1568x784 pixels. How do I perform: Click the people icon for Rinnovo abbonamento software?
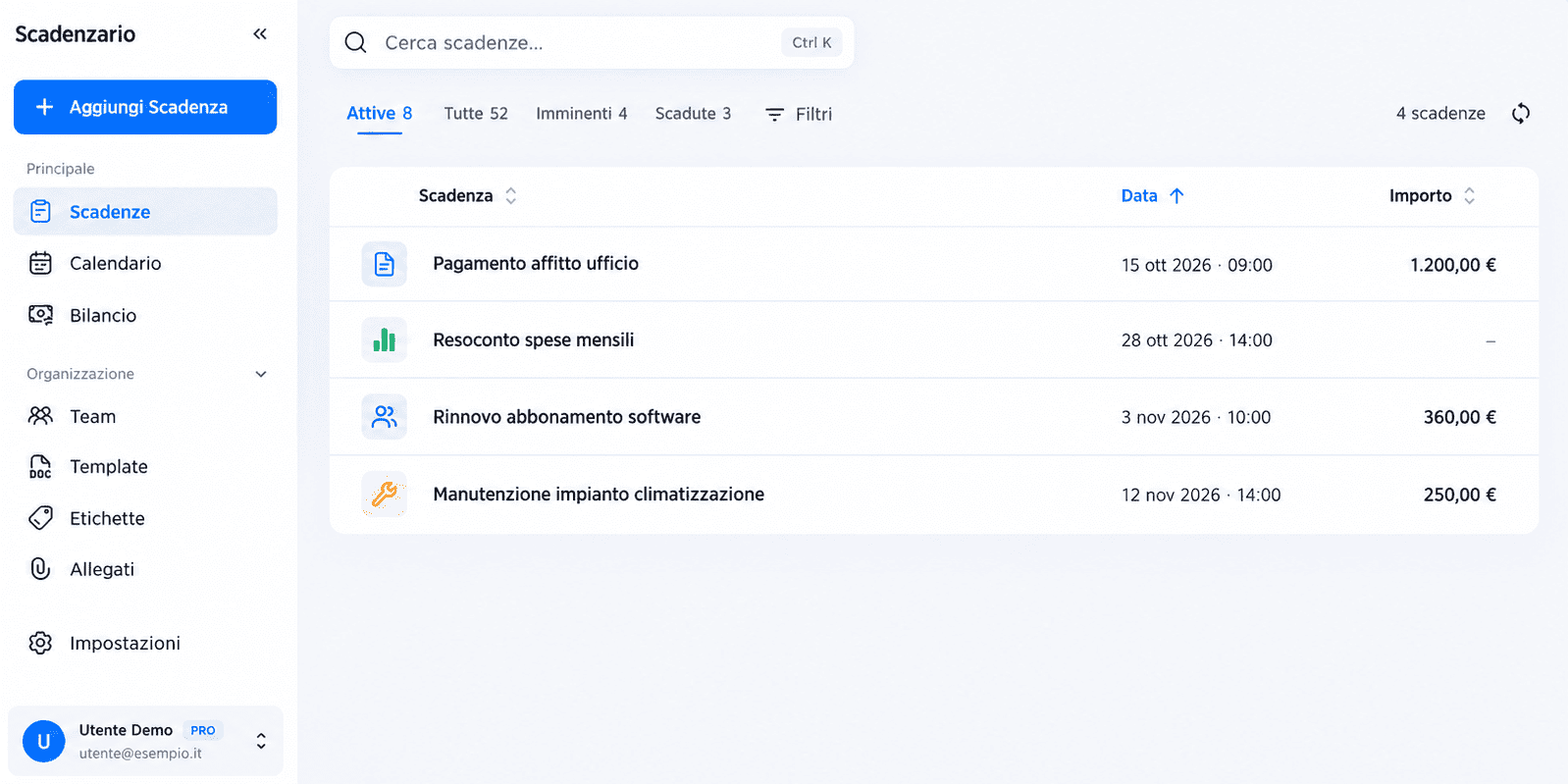click(x=385, y=417)
